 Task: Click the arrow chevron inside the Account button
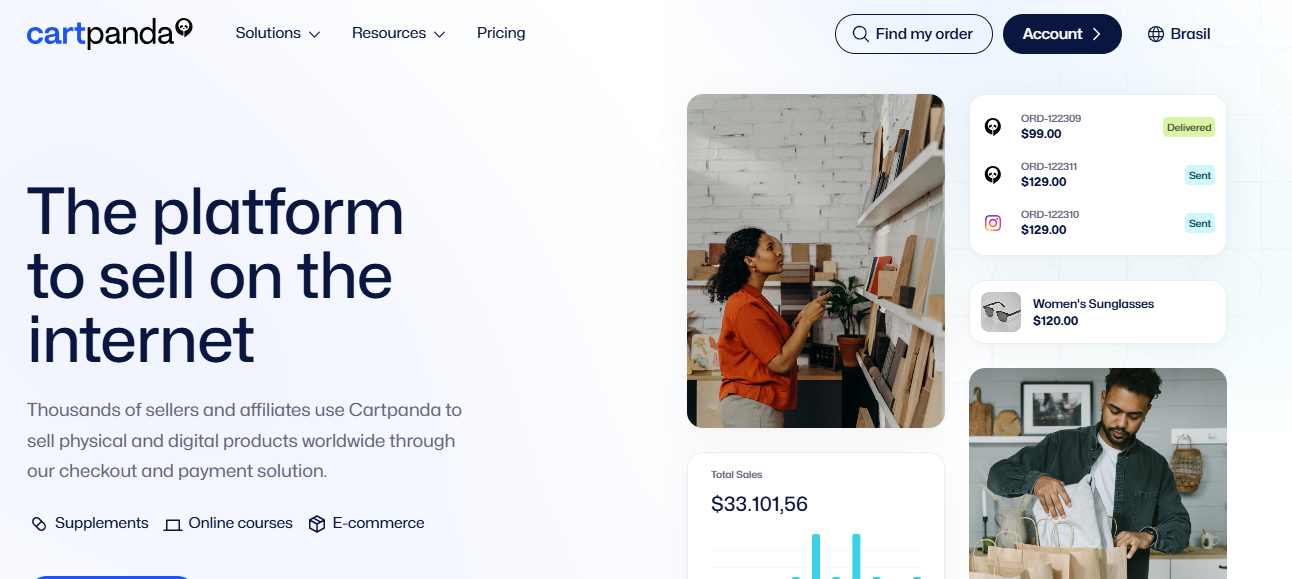pos(1096,34)
